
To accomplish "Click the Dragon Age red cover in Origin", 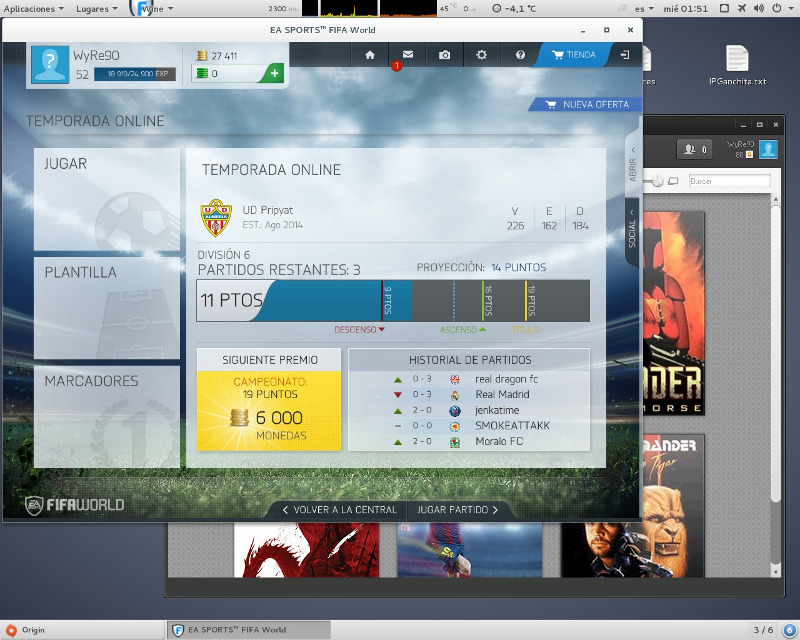I will click(x=306, y=550).
